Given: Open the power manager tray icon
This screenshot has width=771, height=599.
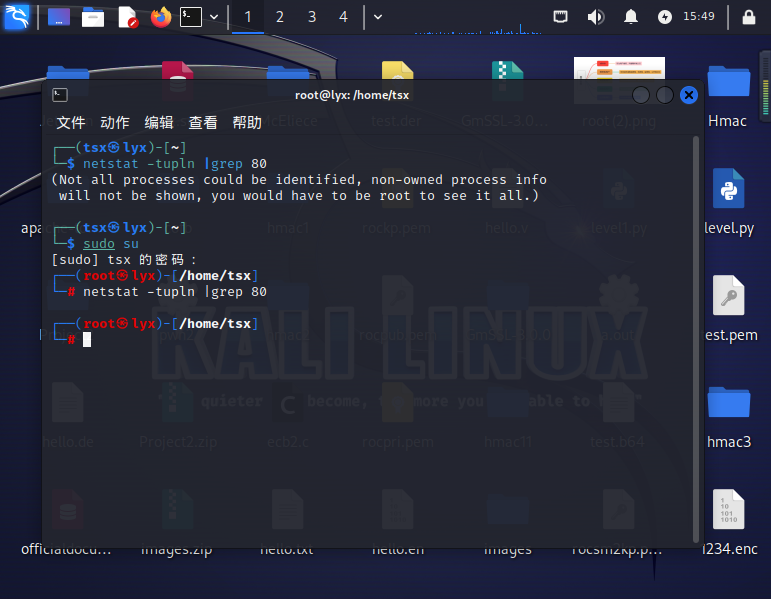Looking at the screenshot, I should [665, 17].
